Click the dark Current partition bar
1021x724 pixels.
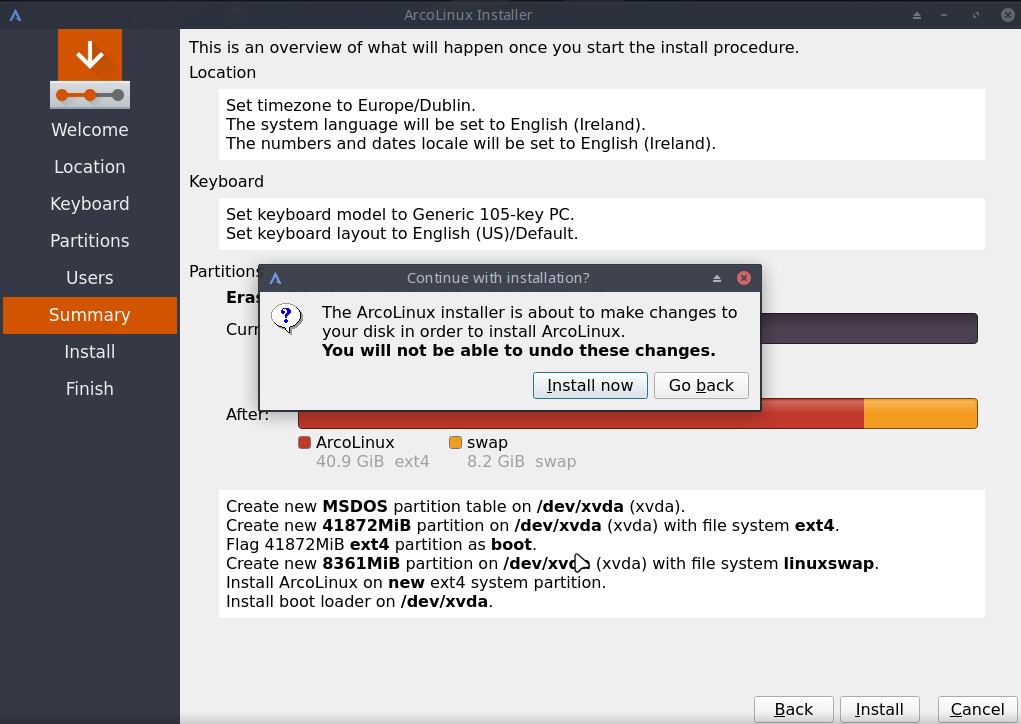pyautogui.click(x=869, y=329)
